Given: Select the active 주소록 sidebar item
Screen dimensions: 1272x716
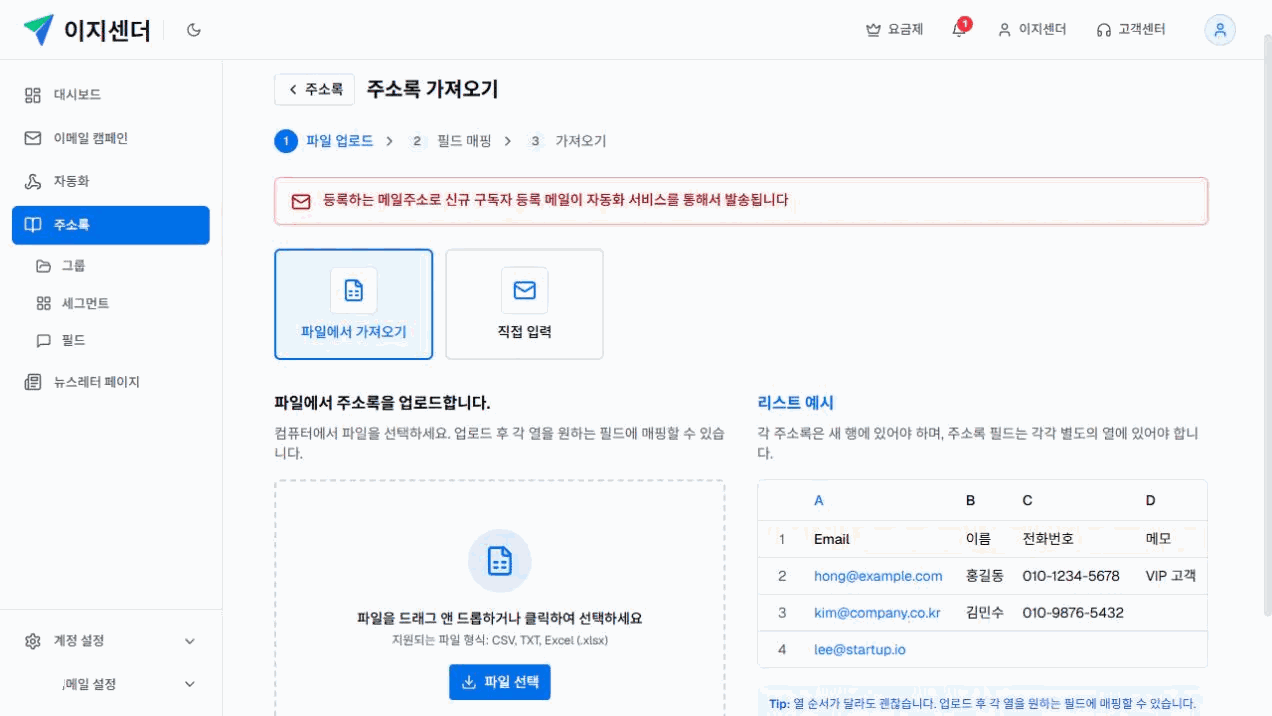Looking at the screenshot, I should (x=111, y=225).
